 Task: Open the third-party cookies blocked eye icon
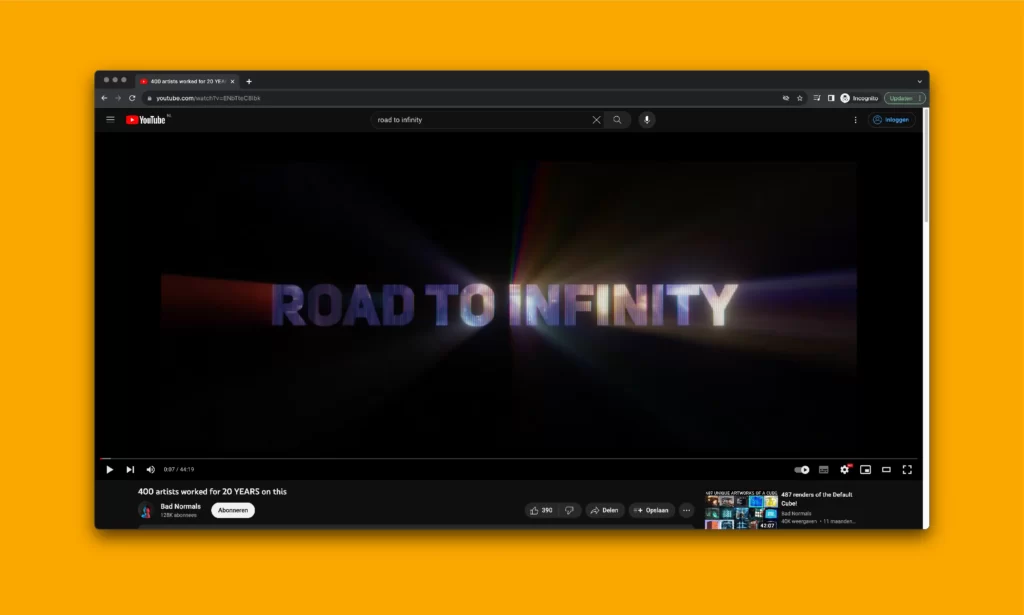click(x=786, y=98)
